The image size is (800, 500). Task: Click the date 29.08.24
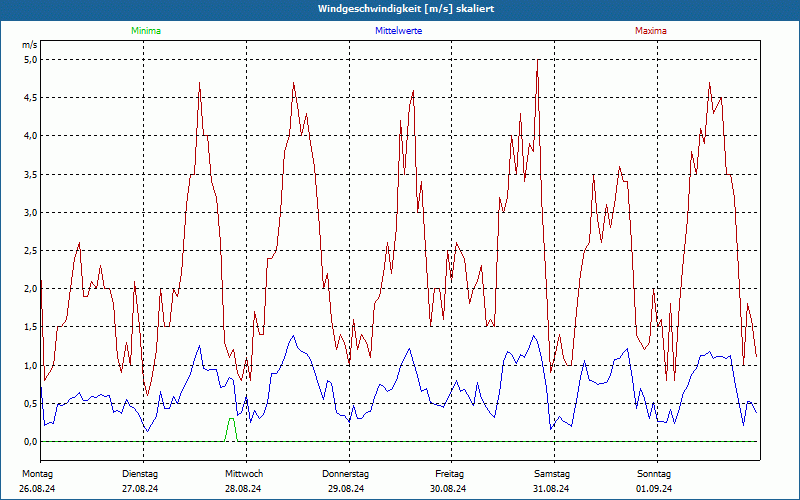(346, 489)
